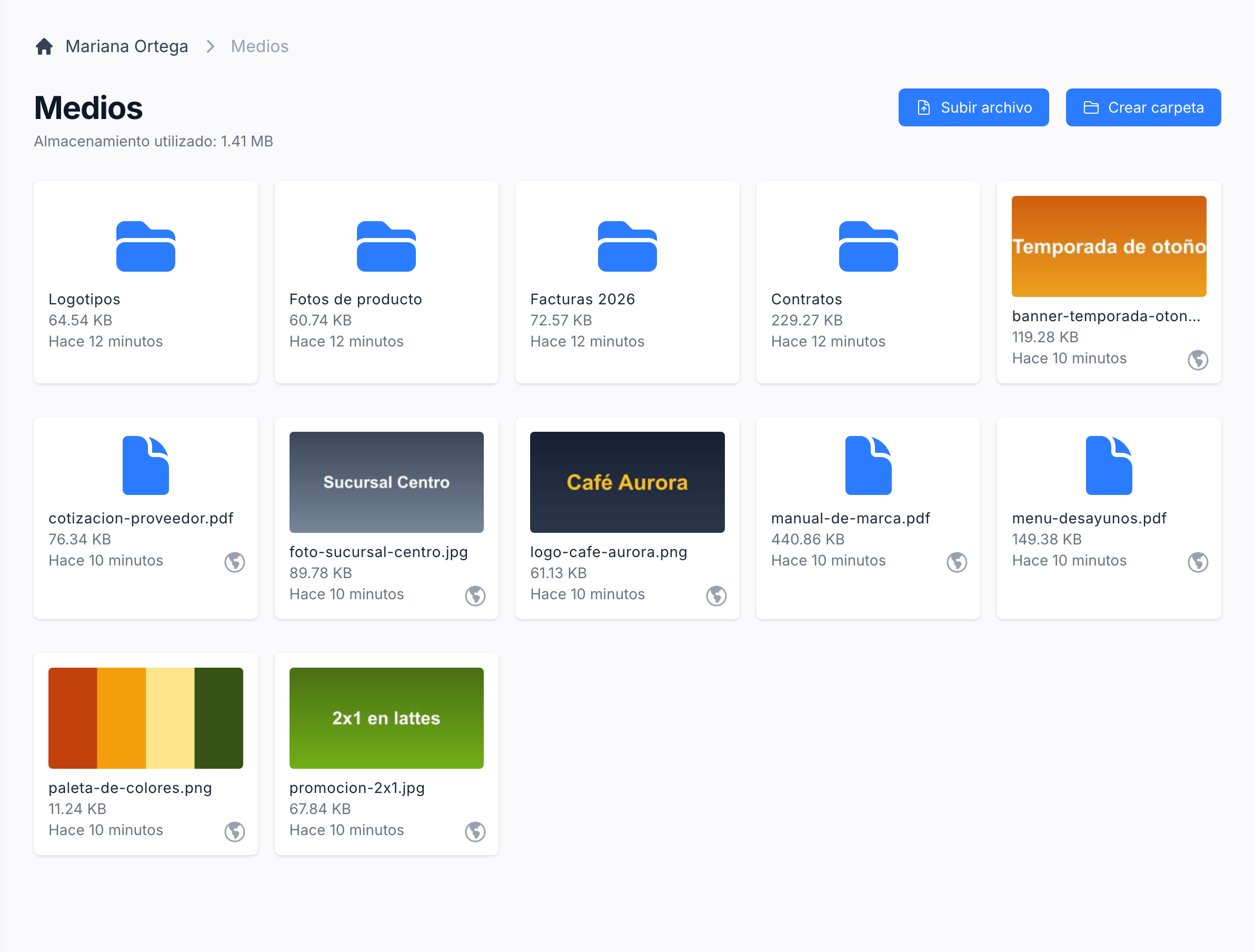1255x952 pixels.
Task: Click globe icon on foto-sucursal-centro.jpg card
Action: click(475, 596)
